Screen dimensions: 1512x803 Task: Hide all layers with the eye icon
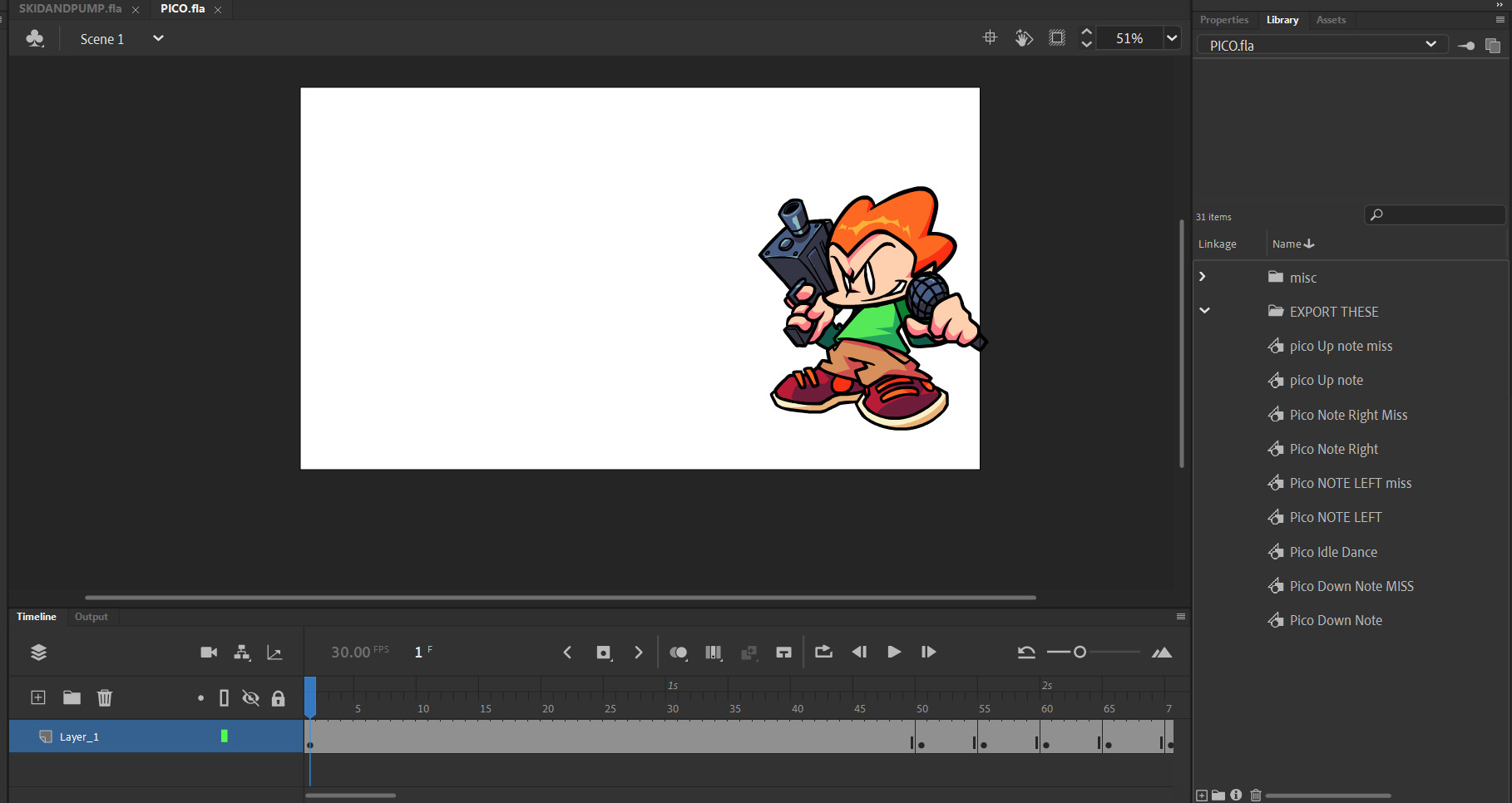tap(251, 697)
